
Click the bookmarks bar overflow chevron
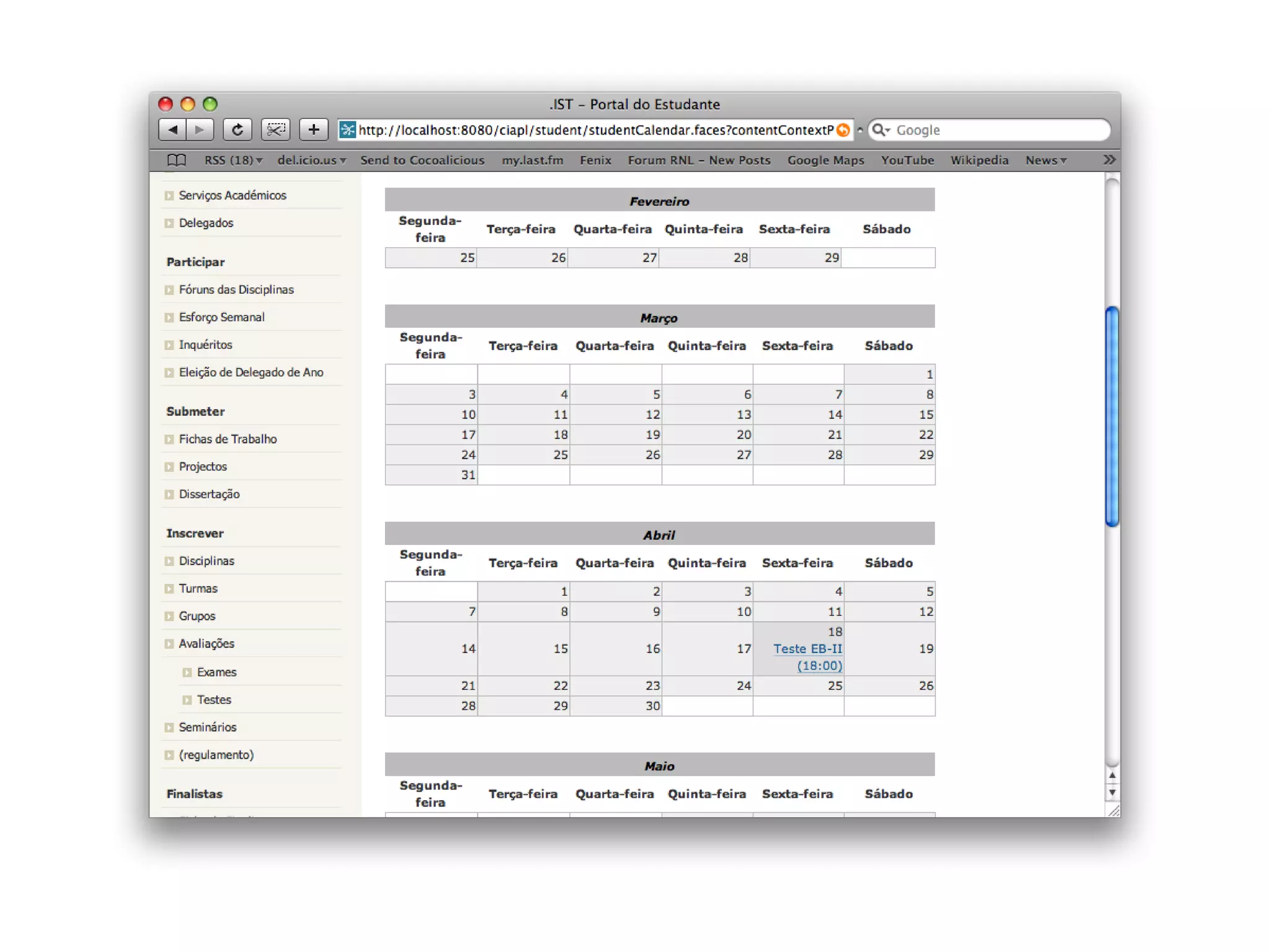point(1109,160)
